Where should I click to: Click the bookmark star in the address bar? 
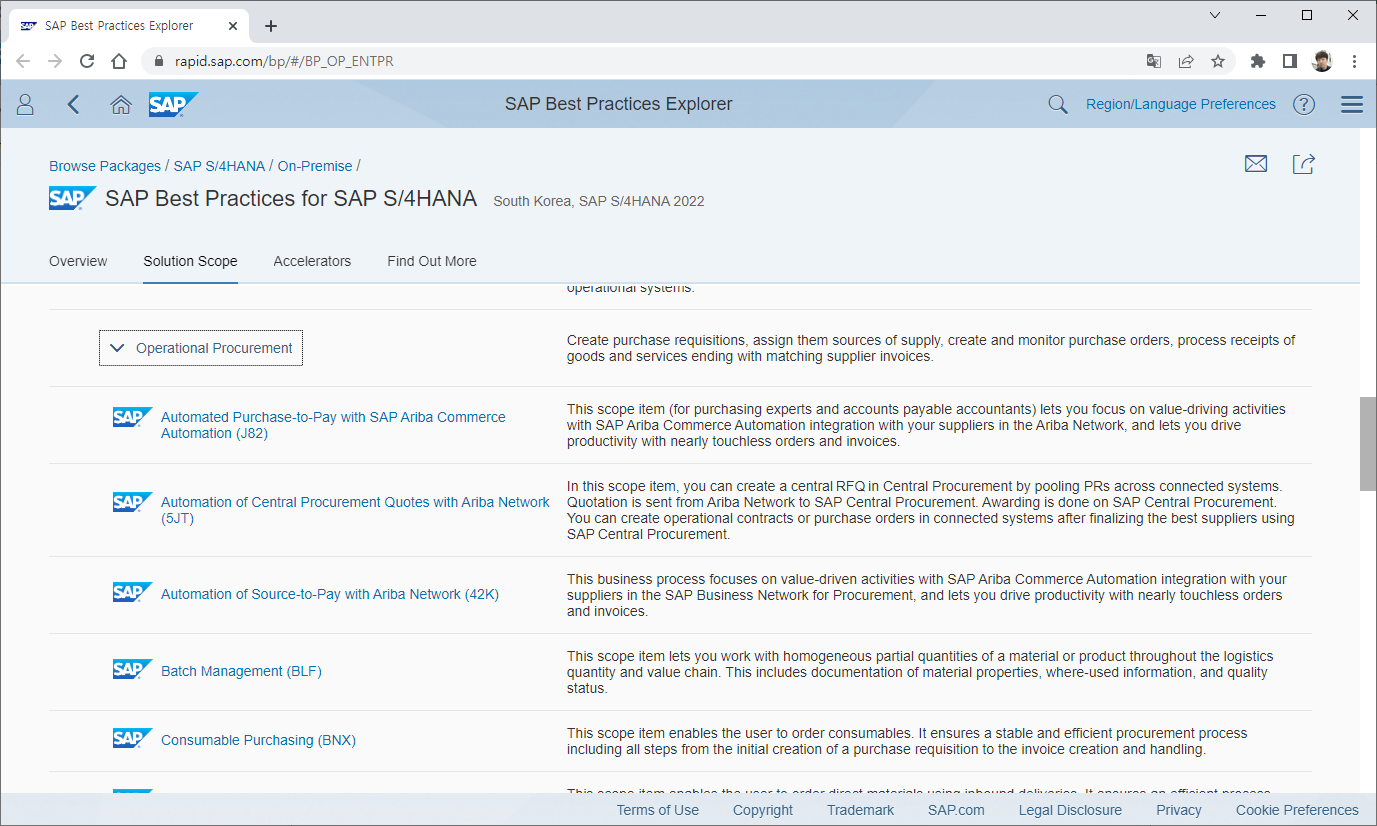pyautogui.click(x=1219, y=61)
